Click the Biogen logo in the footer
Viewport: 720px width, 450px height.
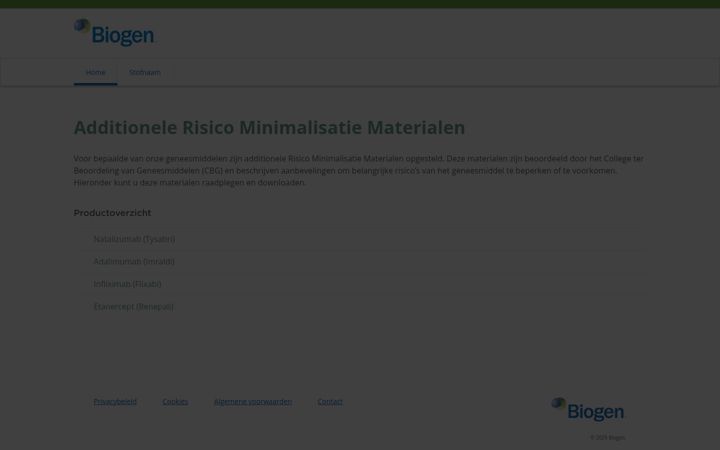point(588,409)
